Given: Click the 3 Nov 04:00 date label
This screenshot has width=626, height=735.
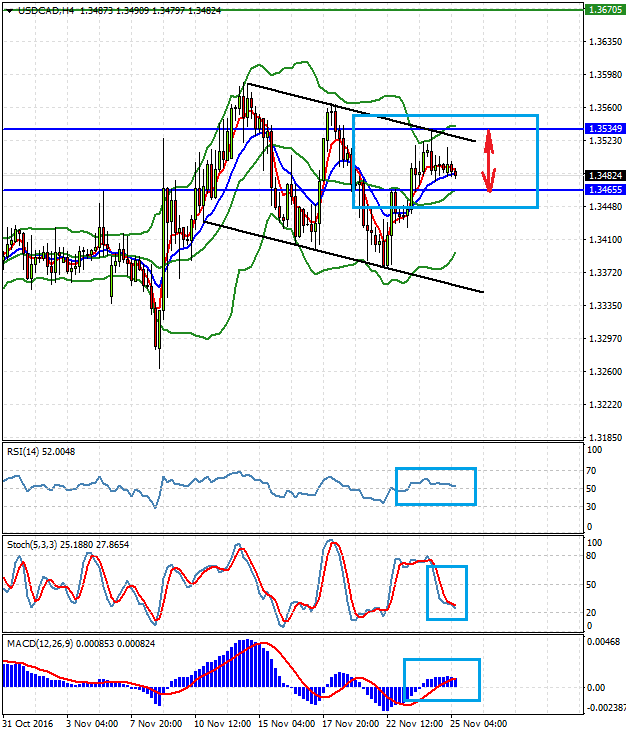Looking at the screenshot, I should [x=92, y=724].
